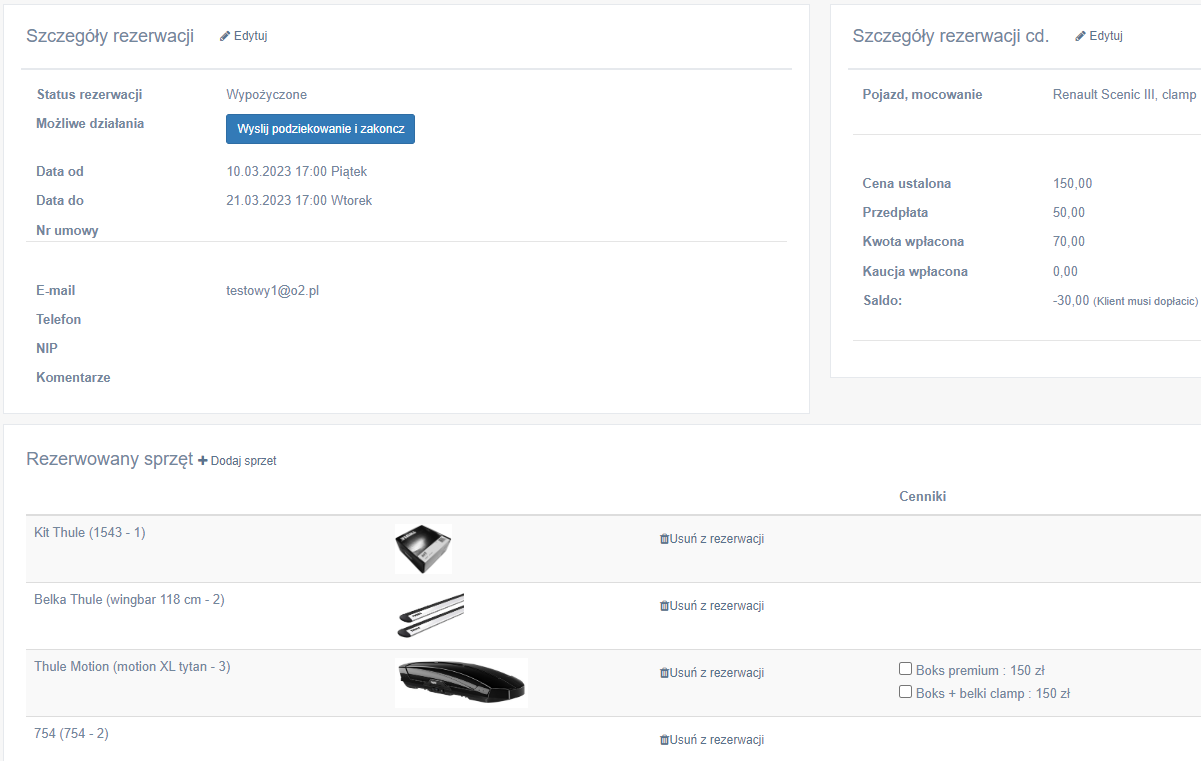Click the 754 (754 - 2) item name
Viewport: 1201px width, 761px height.
pyautogui.click(x=71, y=734)
